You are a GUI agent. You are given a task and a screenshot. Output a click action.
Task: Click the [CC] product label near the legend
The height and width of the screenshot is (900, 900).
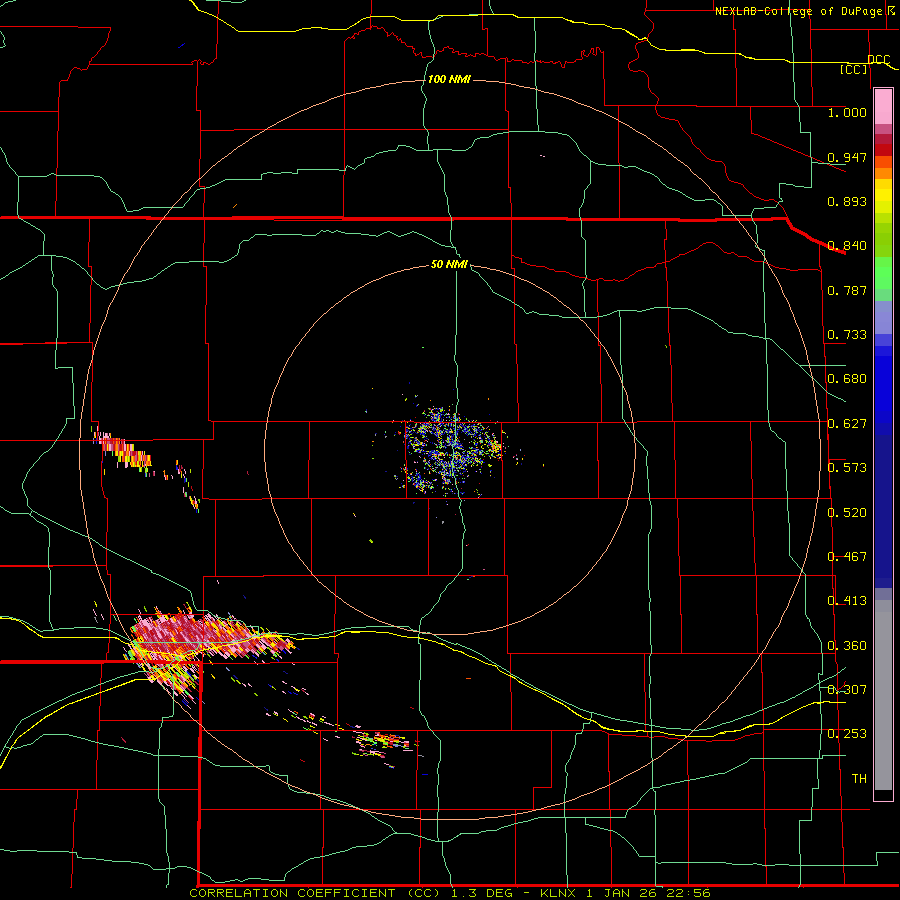pyautogui.click(x=854, y=69)
